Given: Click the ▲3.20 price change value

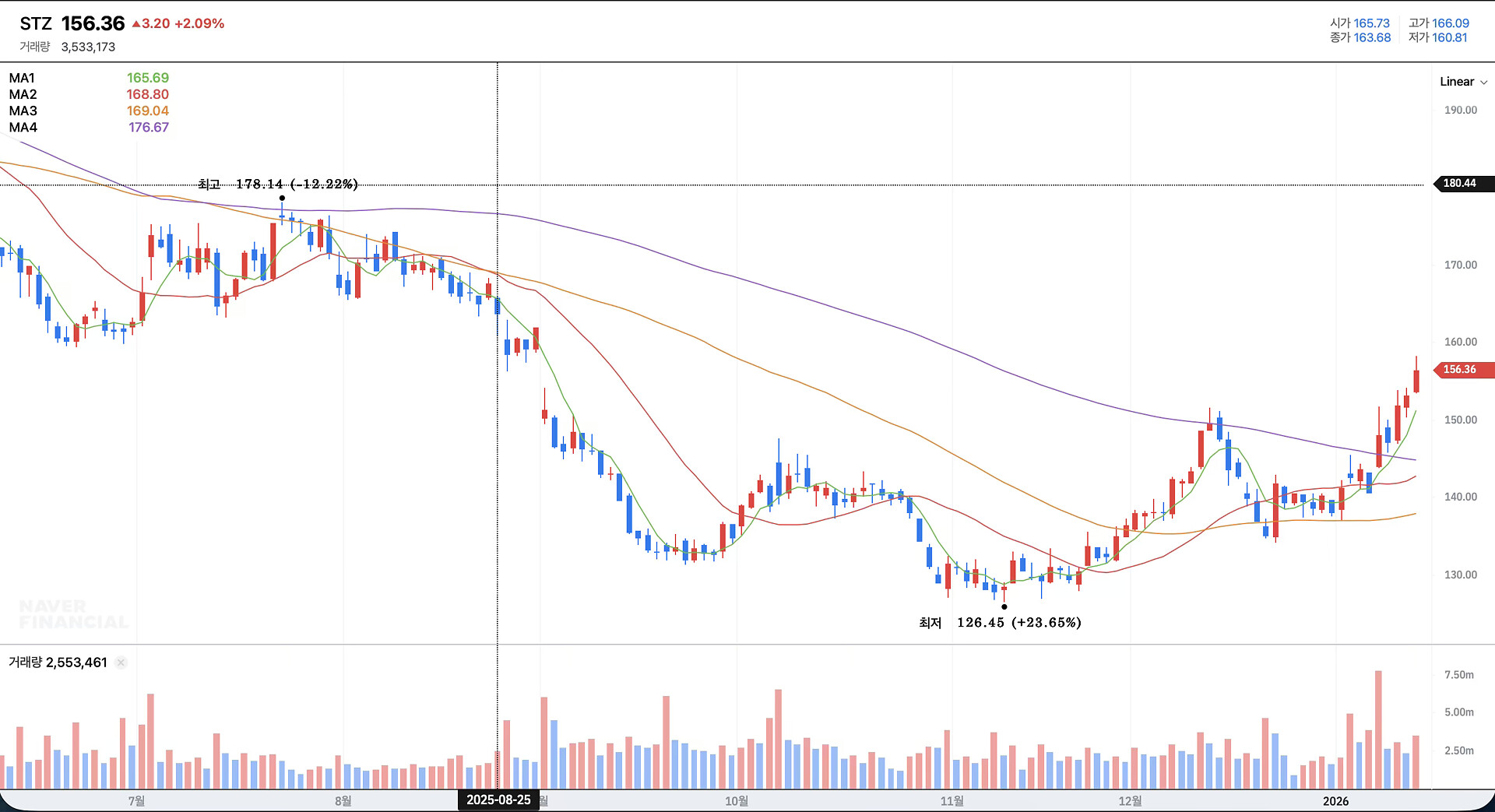Looking at the screenshot, I should tap(151, 23).
